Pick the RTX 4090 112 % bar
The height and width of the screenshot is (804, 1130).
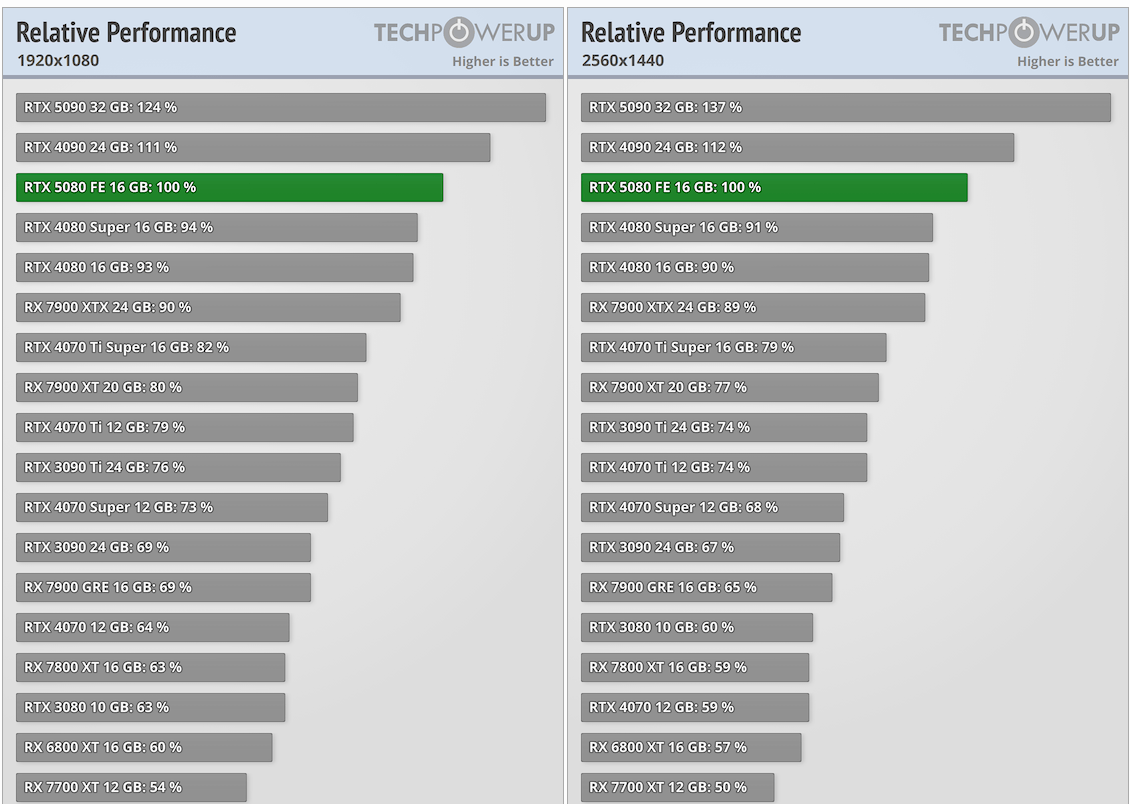pyautogui.click(x=797, y=147)
